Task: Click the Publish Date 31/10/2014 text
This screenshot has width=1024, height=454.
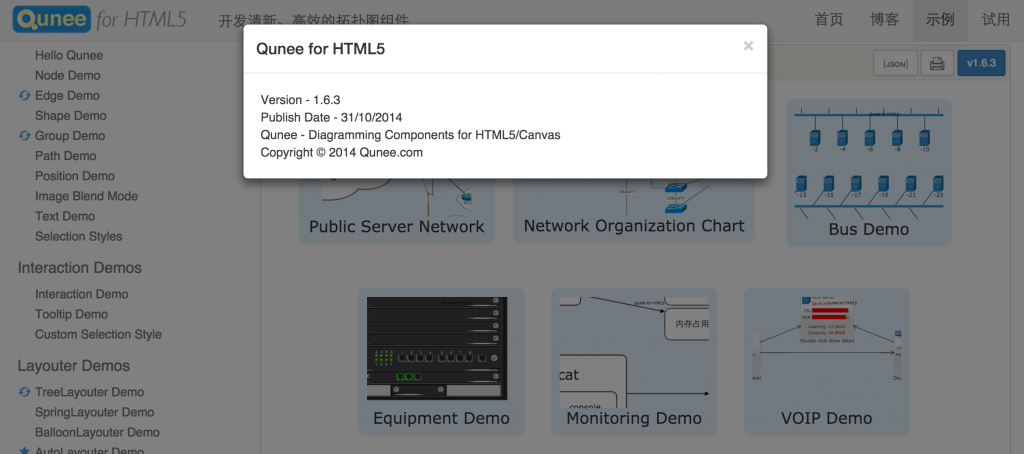Action: [x=331, y=118]
